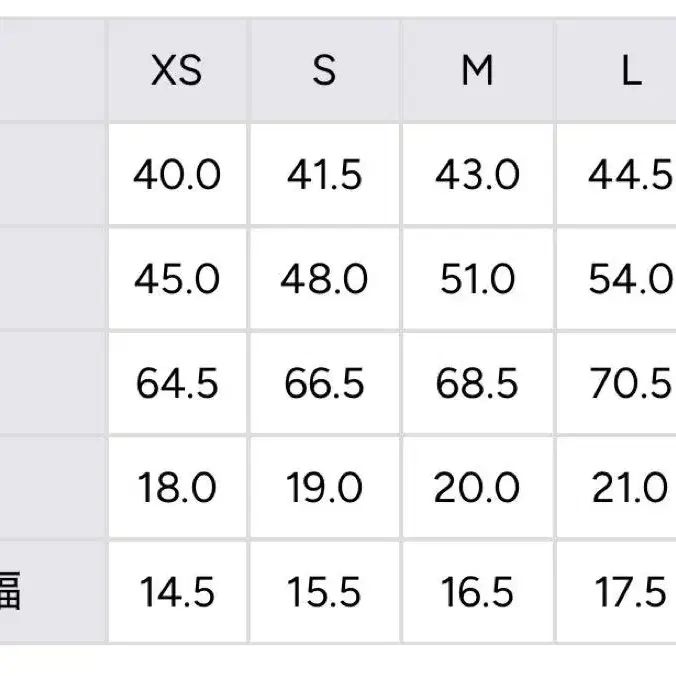
Task: Click the XS column header
Action: click(177, 72)
